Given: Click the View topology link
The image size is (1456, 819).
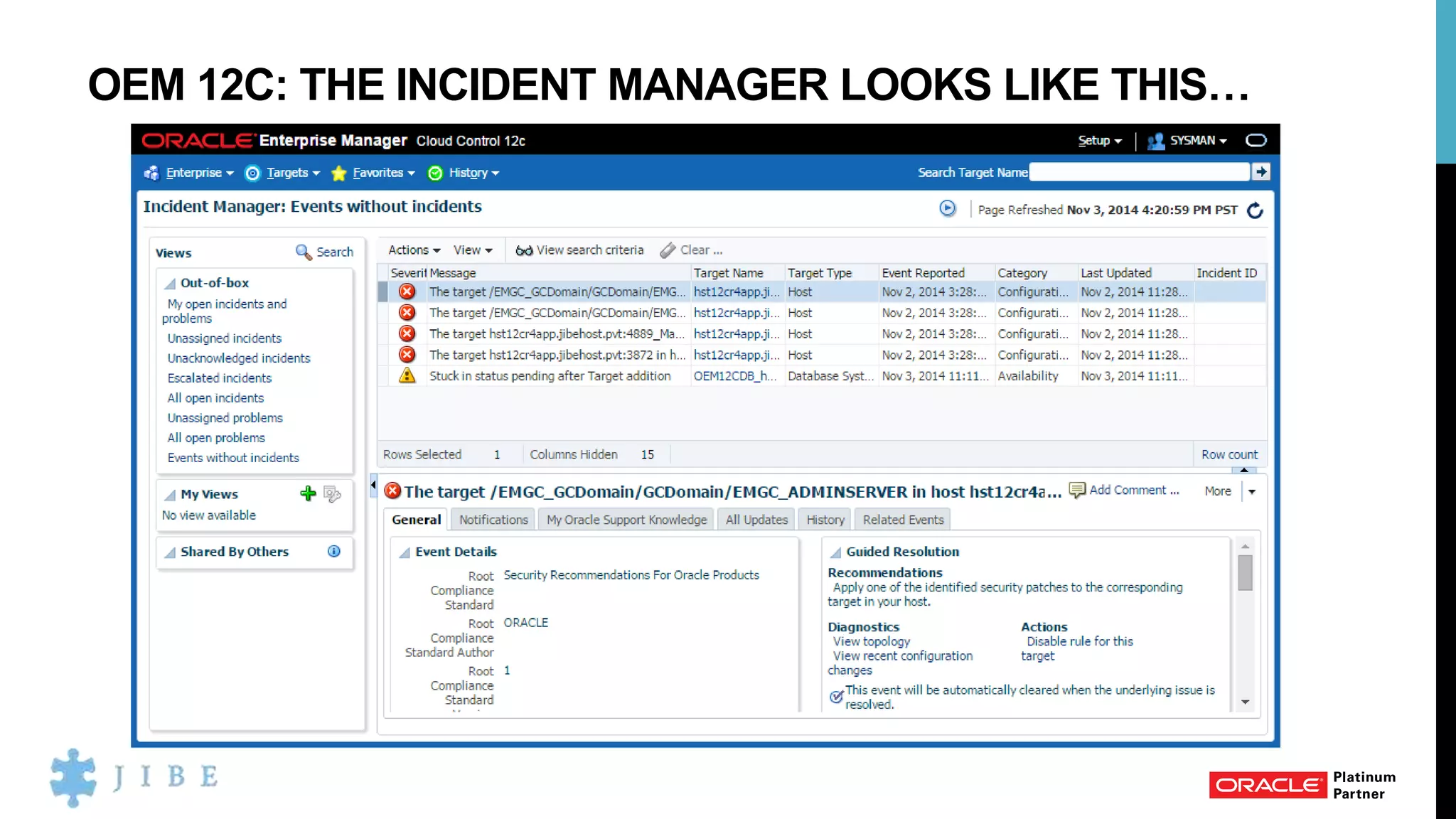Looking at the screenshot, I should click(x=872, y=641).
